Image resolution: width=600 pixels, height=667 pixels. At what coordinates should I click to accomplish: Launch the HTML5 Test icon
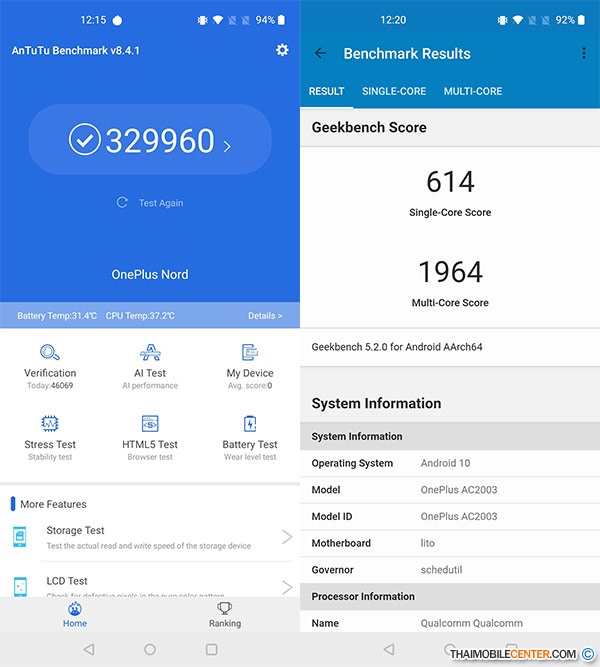pos(150,424)
